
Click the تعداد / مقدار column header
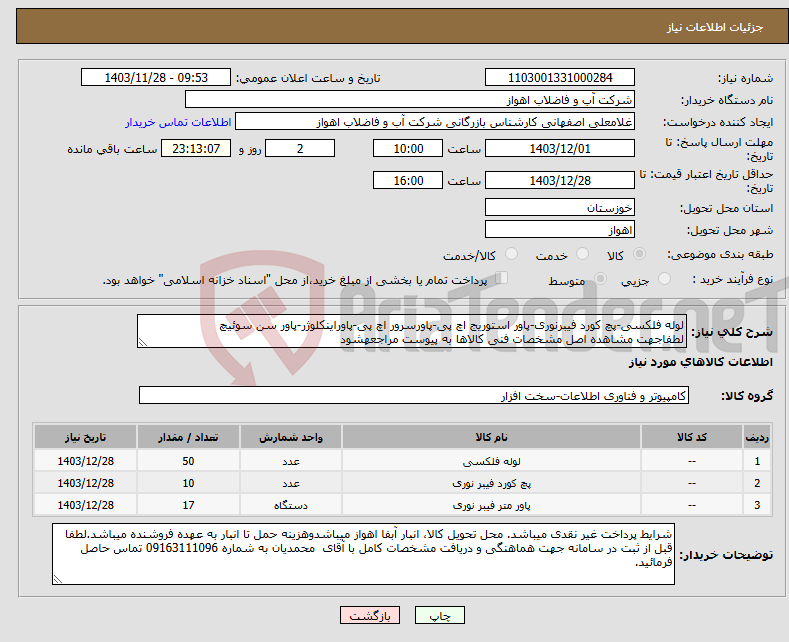coord(188,437)
